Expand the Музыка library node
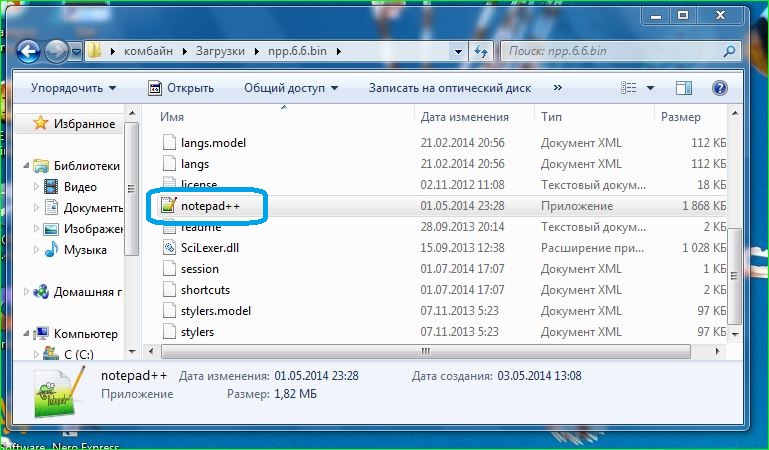Viewport: 769px width, 450px height. click(36, 250)
